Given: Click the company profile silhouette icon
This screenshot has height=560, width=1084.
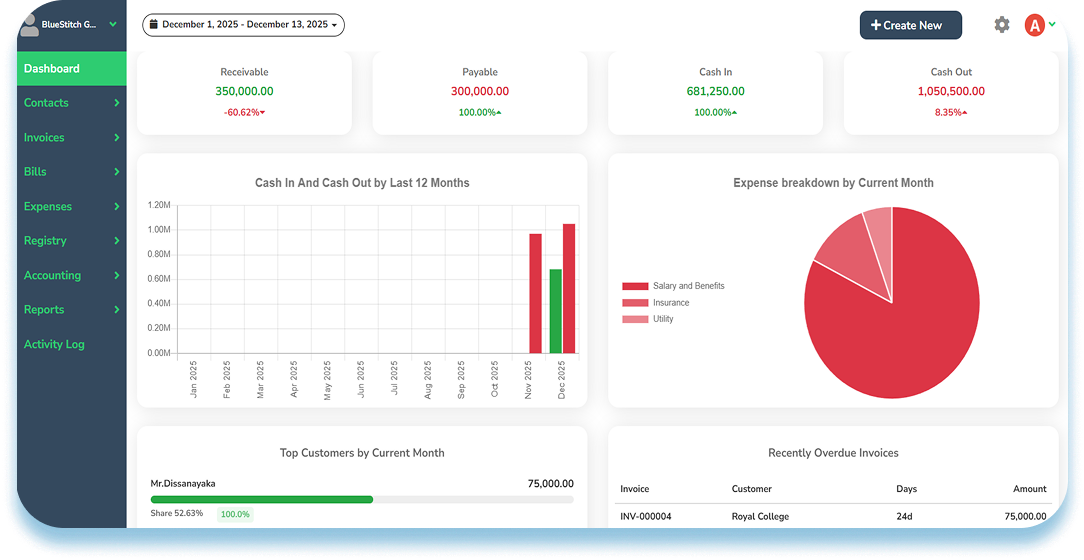Looking at the screenshot, I should coord(29,24).
